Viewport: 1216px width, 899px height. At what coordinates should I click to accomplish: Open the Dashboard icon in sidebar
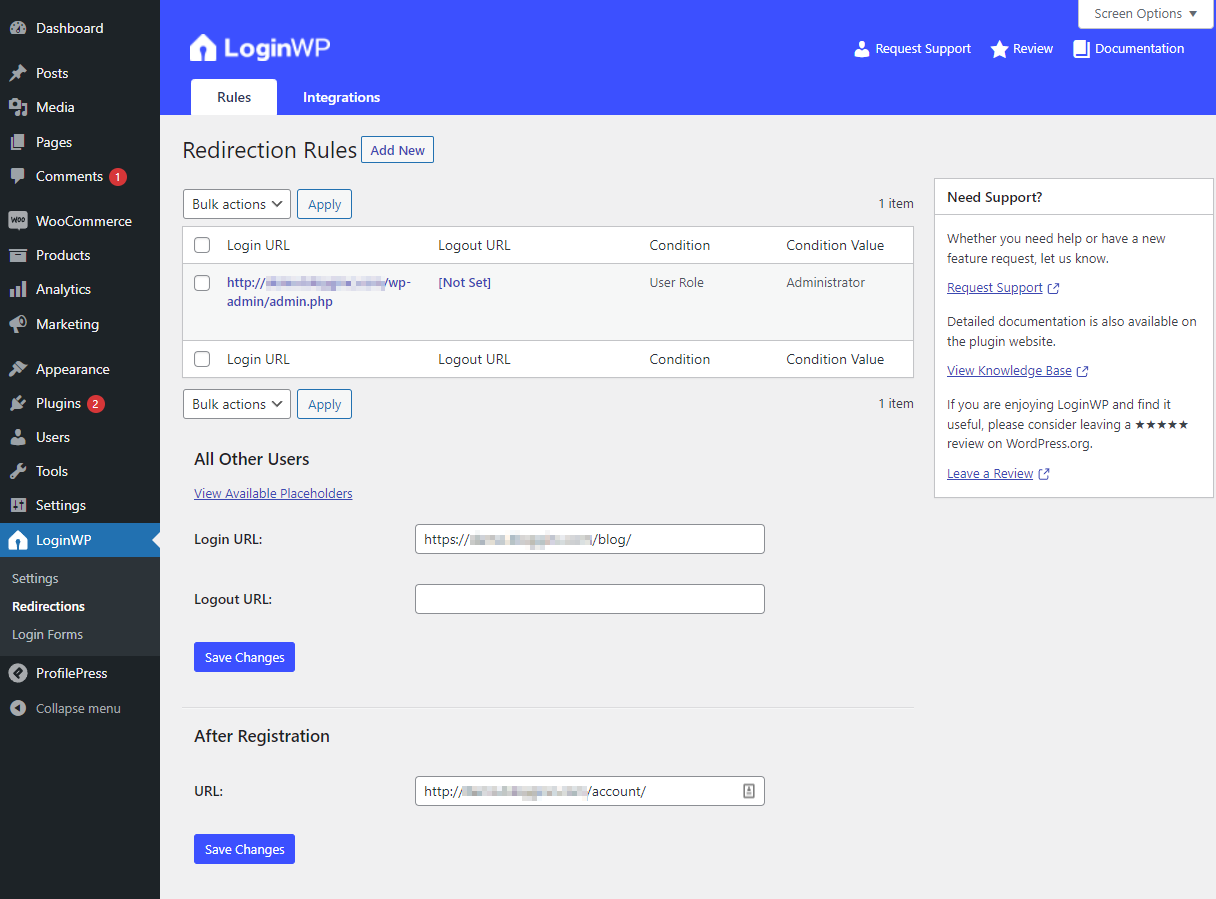(x=18, y=28)
